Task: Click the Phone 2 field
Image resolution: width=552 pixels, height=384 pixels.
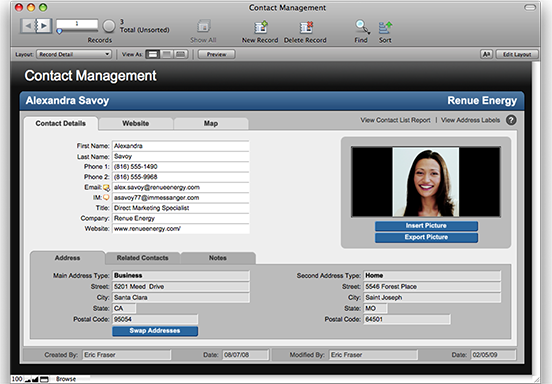Action: point(181,177)
